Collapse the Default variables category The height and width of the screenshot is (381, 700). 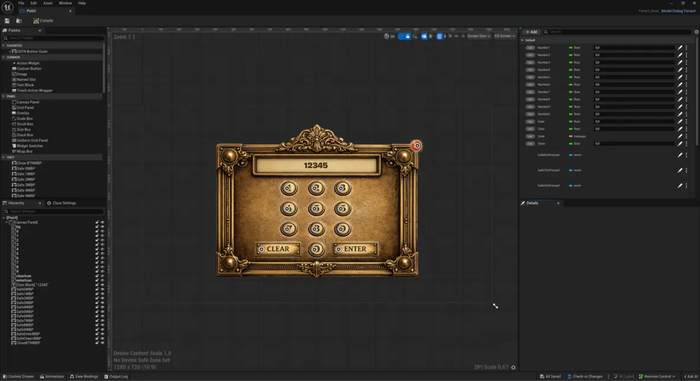523,40
